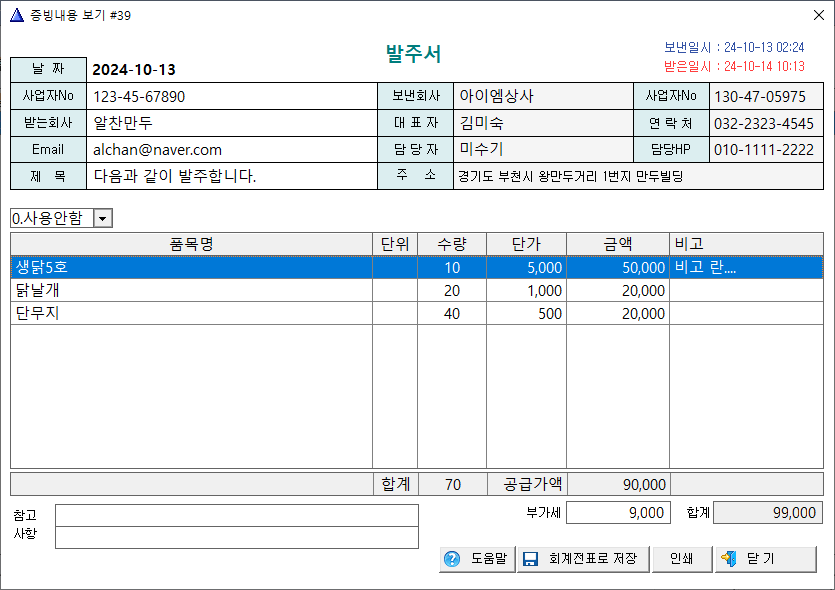Select the 생닭5호 item row

tap(417, 267)
